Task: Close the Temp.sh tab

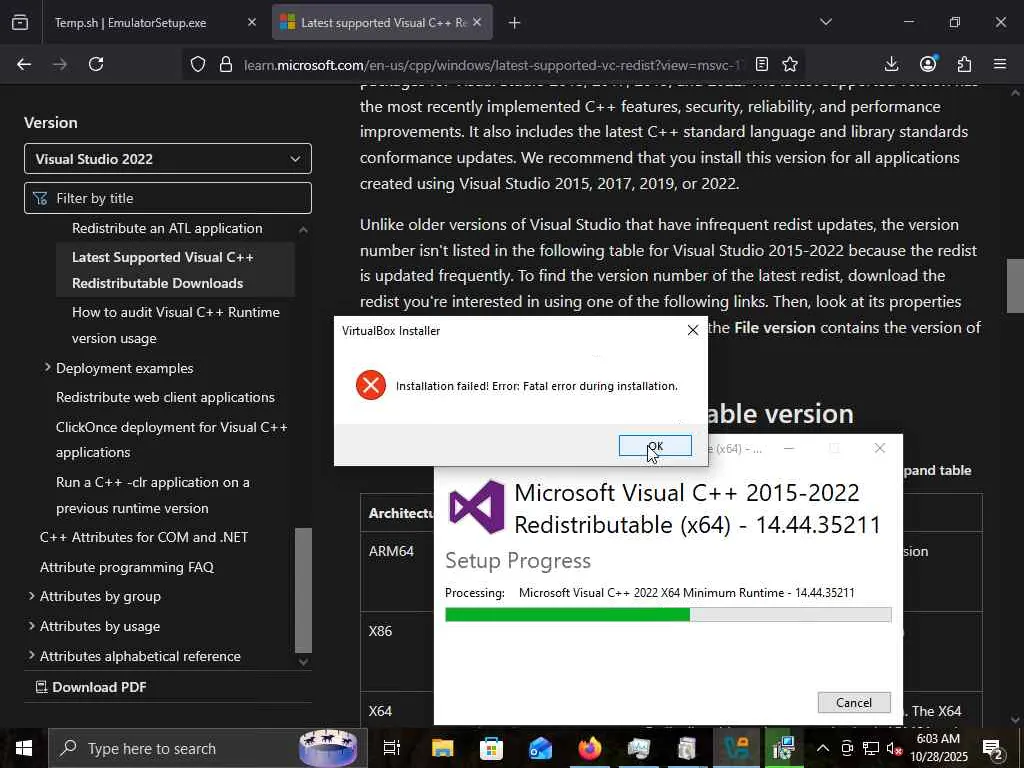Action: 252,23
